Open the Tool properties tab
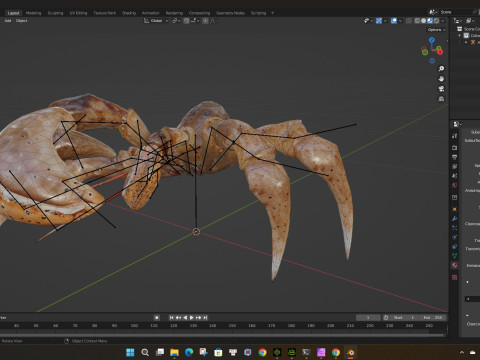 tap(455, 136)
